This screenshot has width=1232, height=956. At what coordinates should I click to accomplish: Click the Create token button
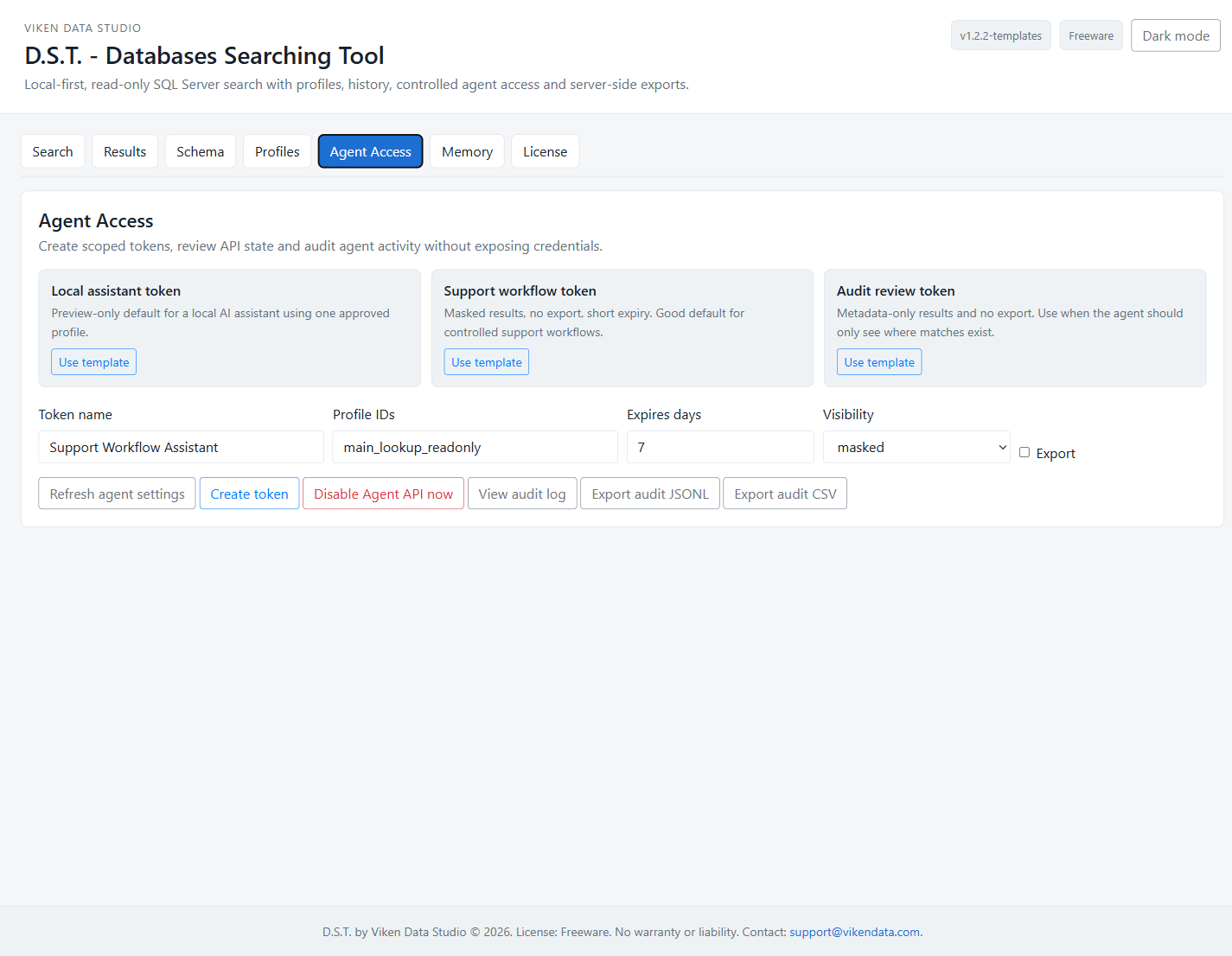pyautogui.click(x=249, y=494)
